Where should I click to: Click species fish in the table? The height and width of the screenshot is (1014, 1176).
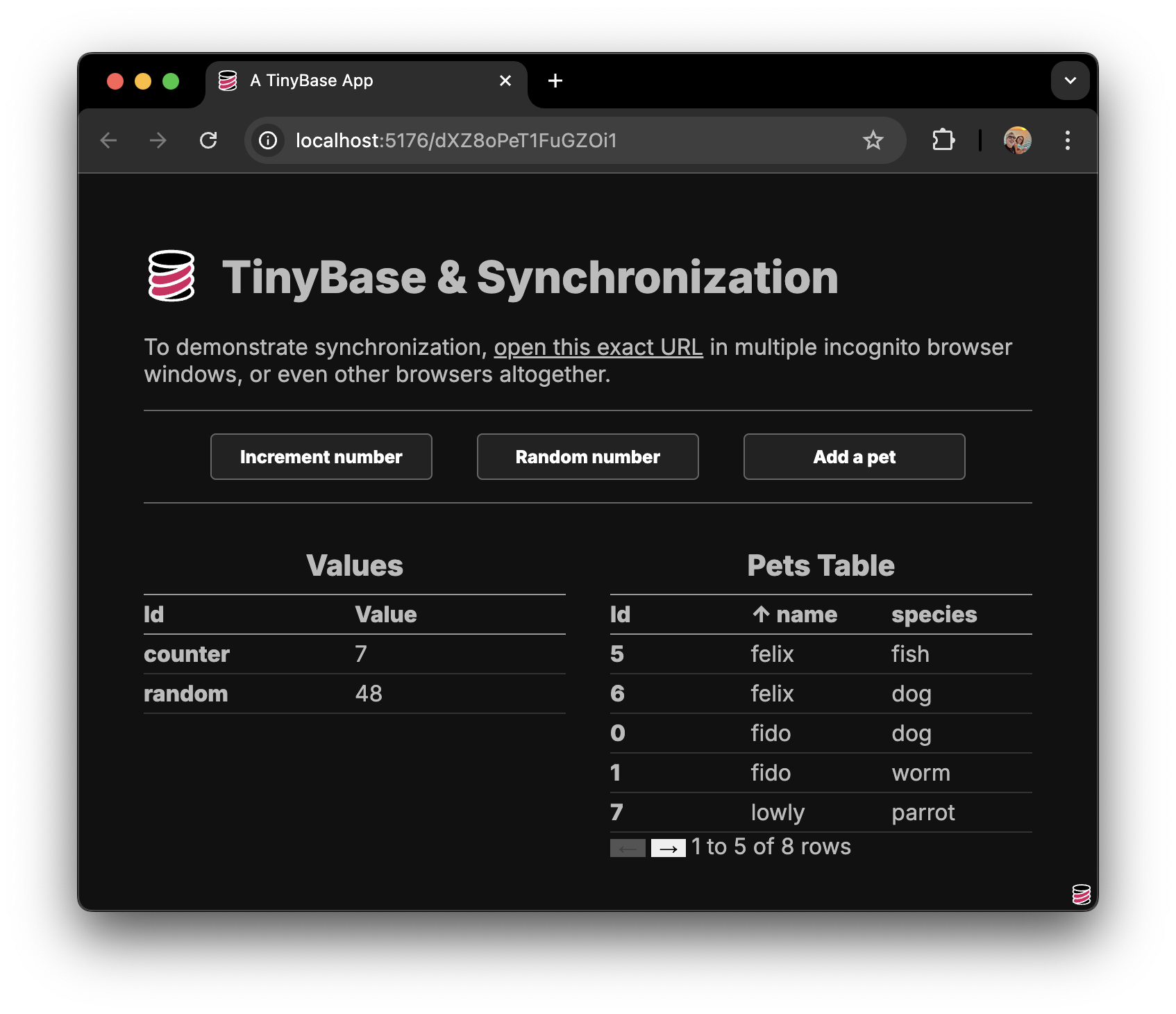click(x=910, y=654)
